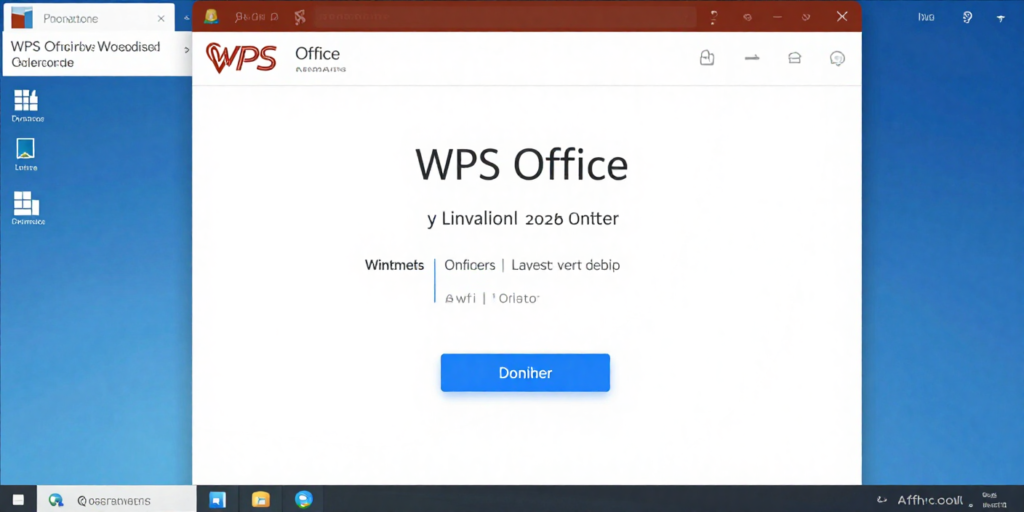Click the Orilato text
This screenshot has width=1024, height=512.
pos(516,298)
